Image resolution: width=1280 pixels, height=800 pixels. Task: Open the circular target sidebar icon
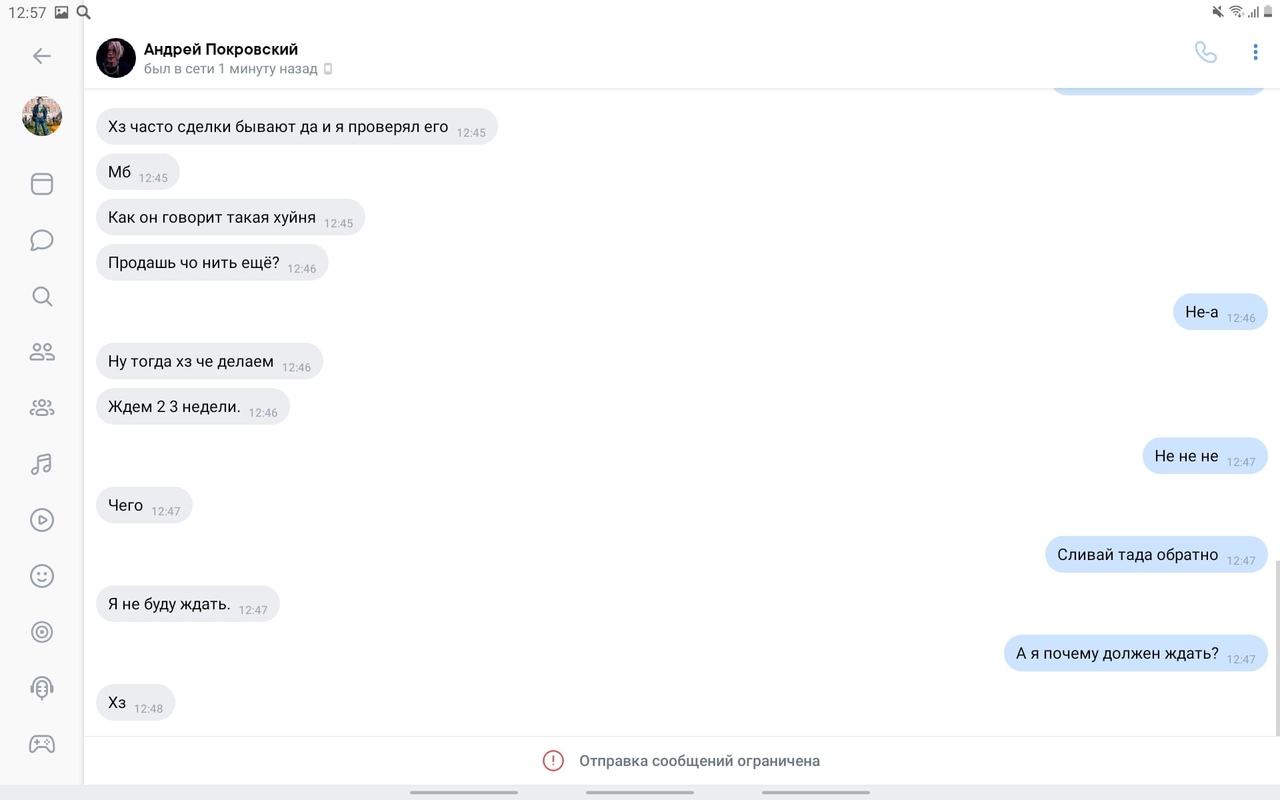42,632
